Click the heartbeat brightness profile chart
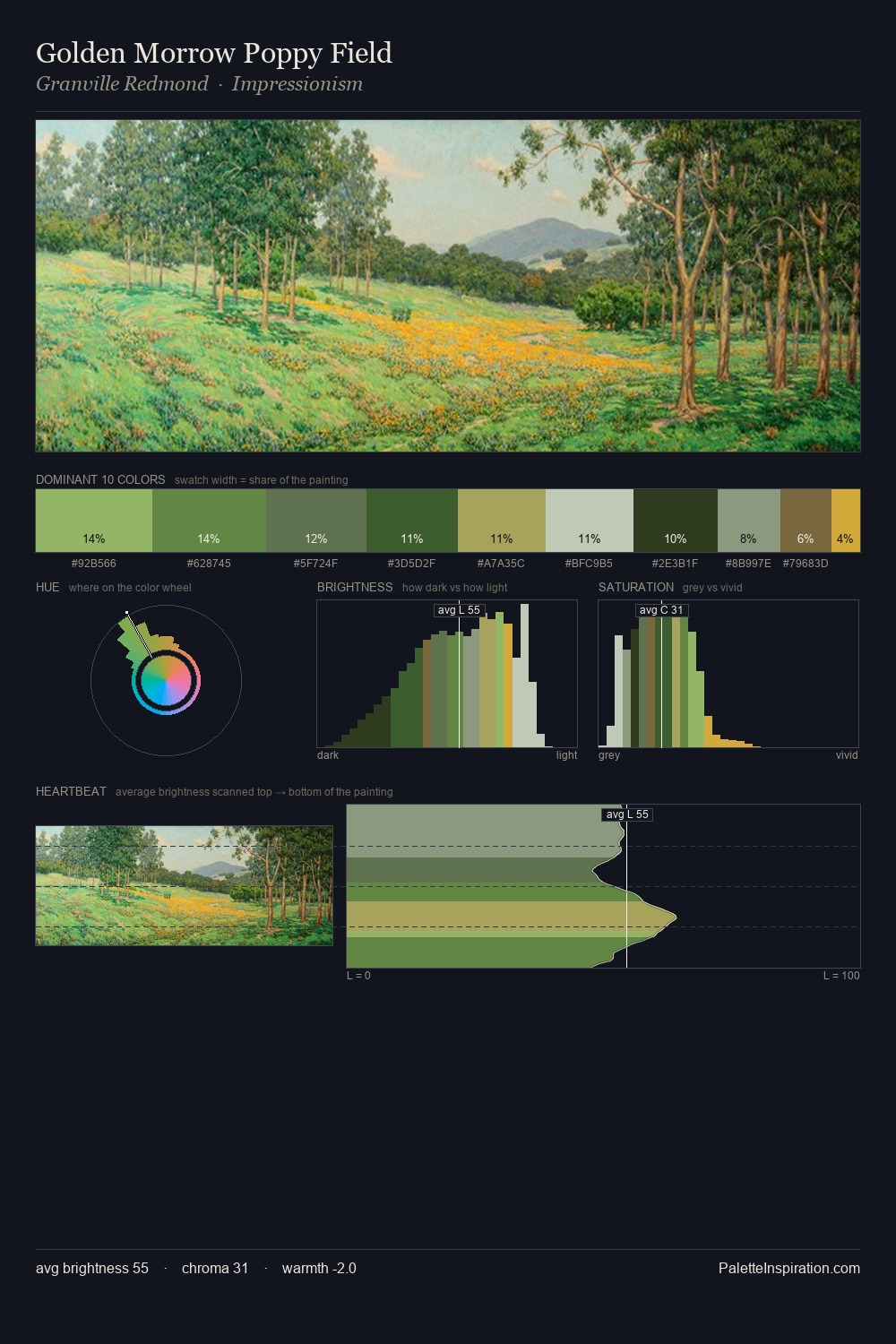The width and height of the screenshot is (896, 1344). pos(603,886)
